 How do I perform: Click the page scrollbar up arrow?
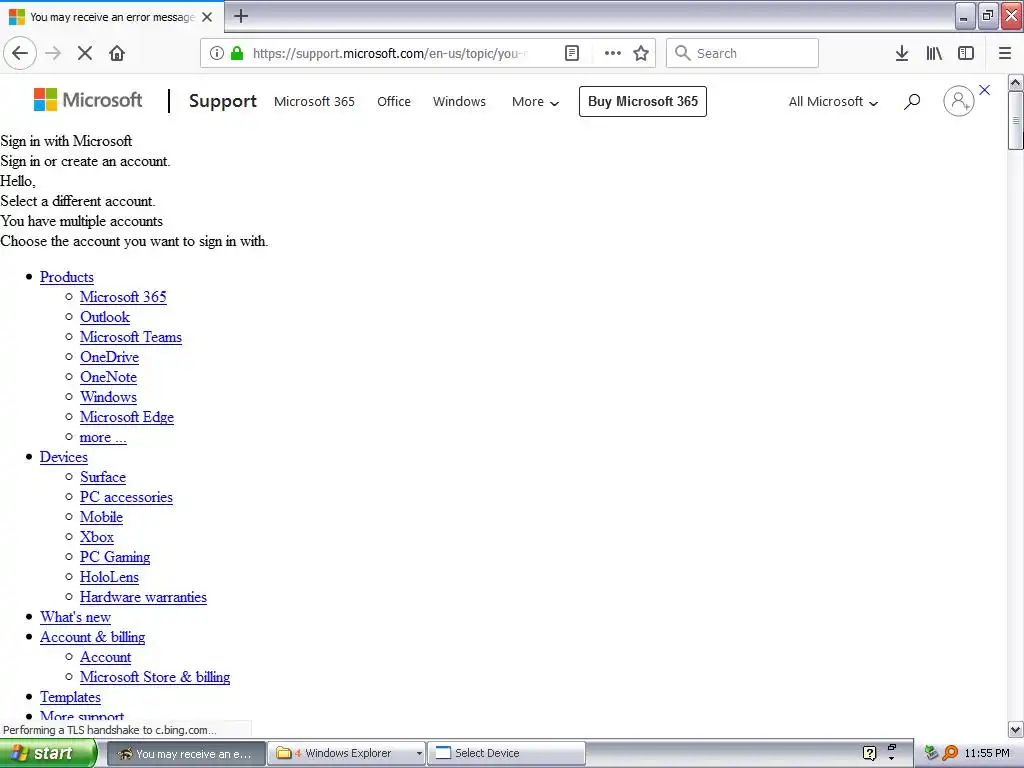[x=1015, y=83]
